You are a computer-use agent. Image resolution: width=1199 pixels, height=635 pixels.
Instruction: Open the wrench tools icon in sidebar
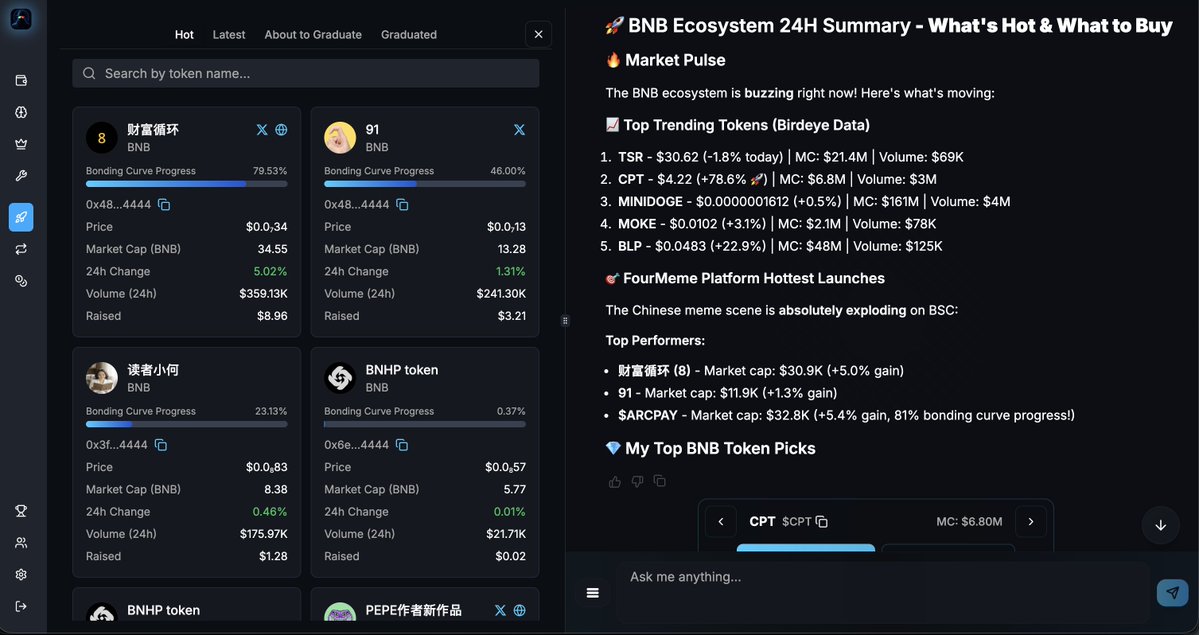21,175
